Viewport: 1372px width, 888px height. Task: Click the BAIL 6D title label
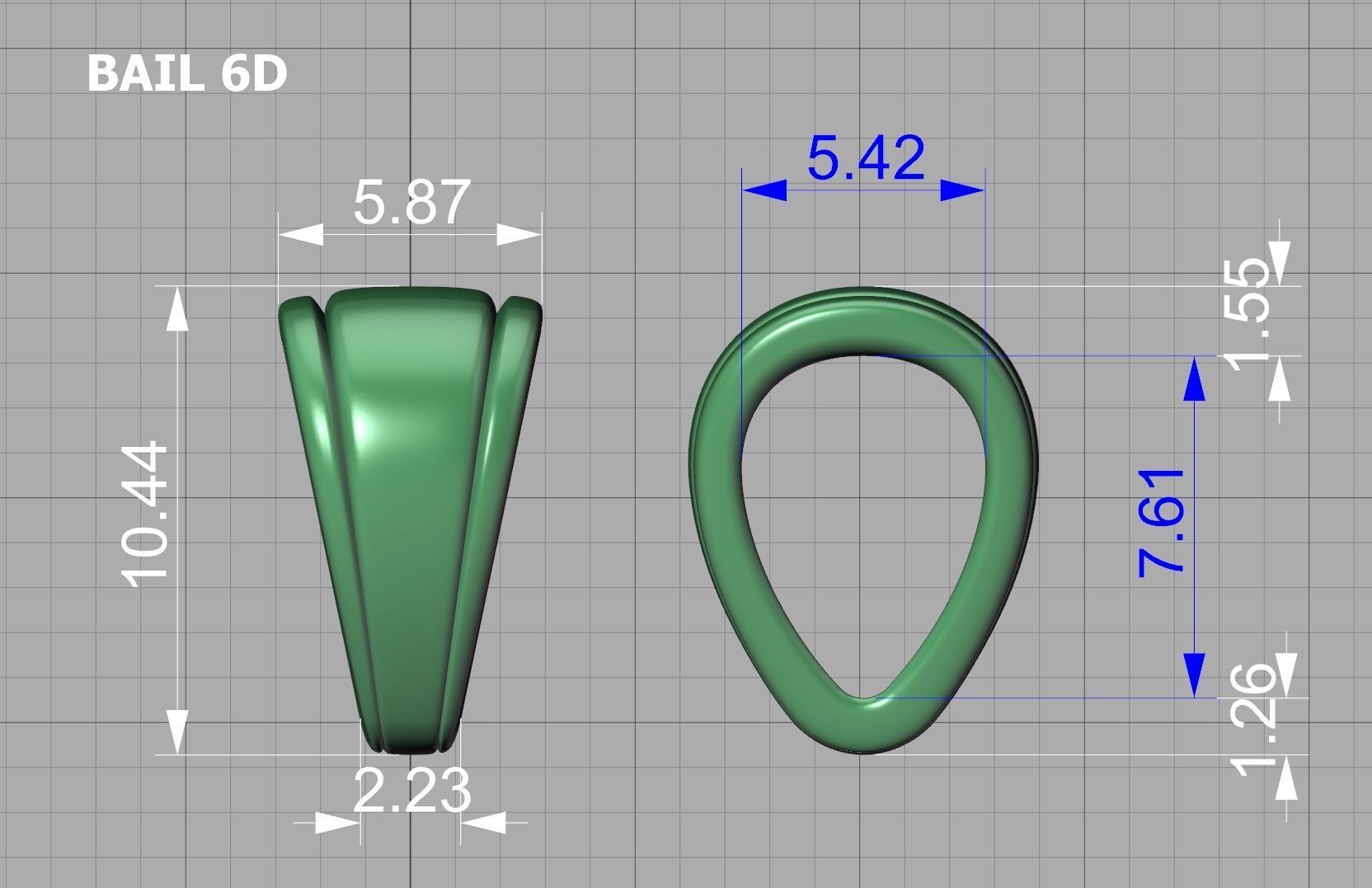pos(186,73)
